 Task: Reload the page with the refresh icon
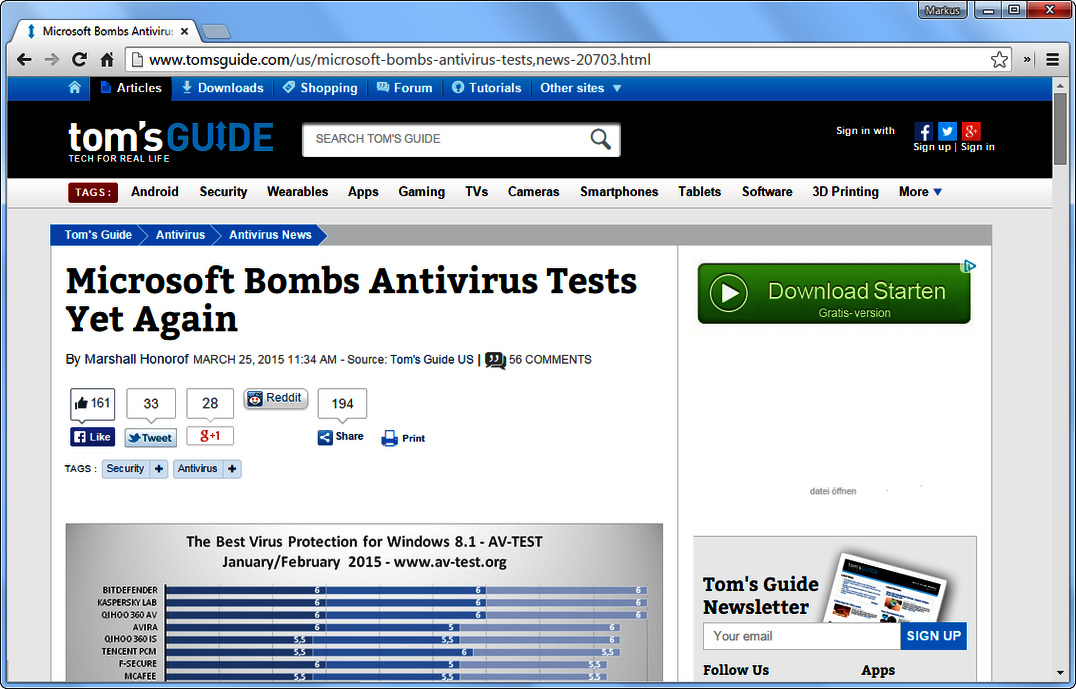pos(79,60)
